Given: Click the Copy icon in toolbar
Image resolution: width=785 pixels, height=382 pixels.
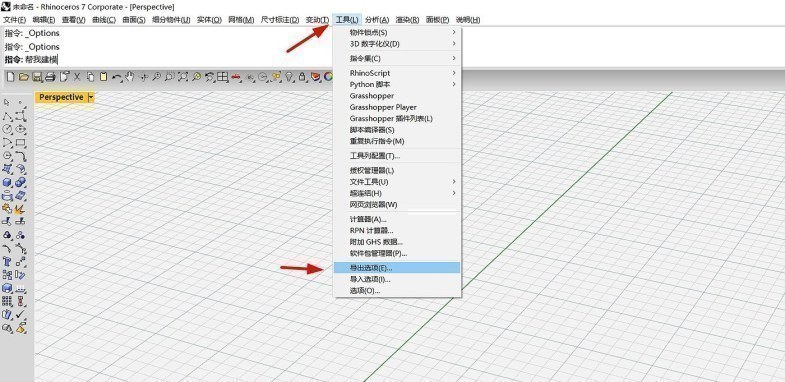Looking at the screenshot, I should point(90,77).
